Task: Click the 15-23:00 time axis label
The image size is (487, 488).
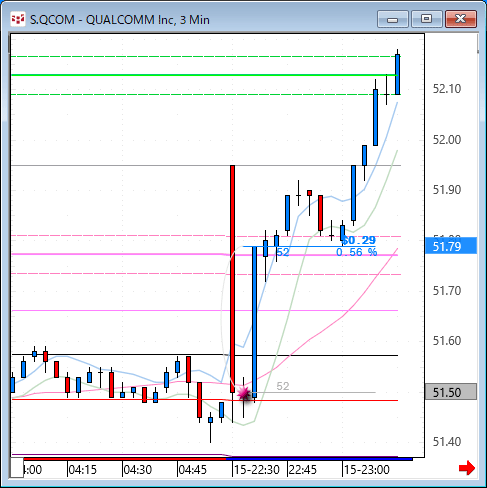Action: click(x=367, y=470)
